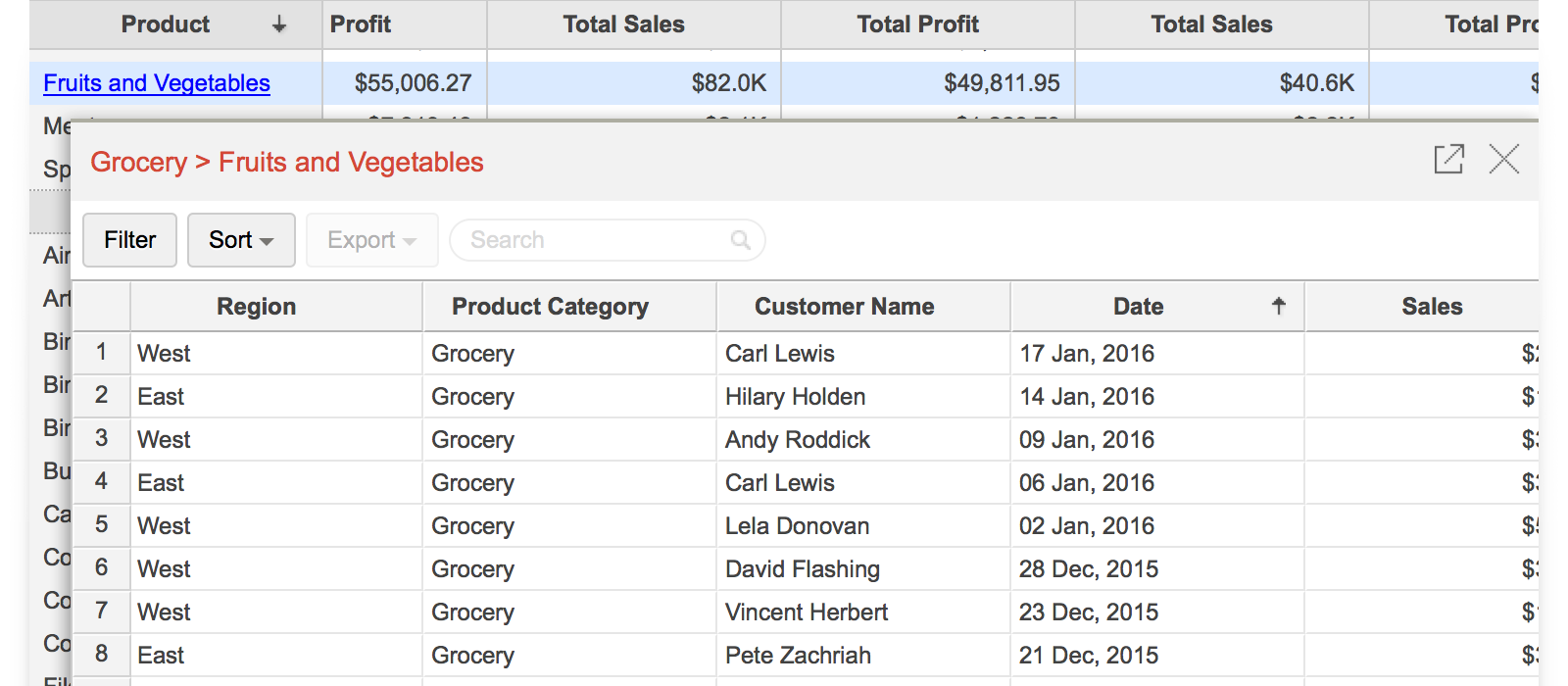Select the Region column header

(x=256, y=307)
